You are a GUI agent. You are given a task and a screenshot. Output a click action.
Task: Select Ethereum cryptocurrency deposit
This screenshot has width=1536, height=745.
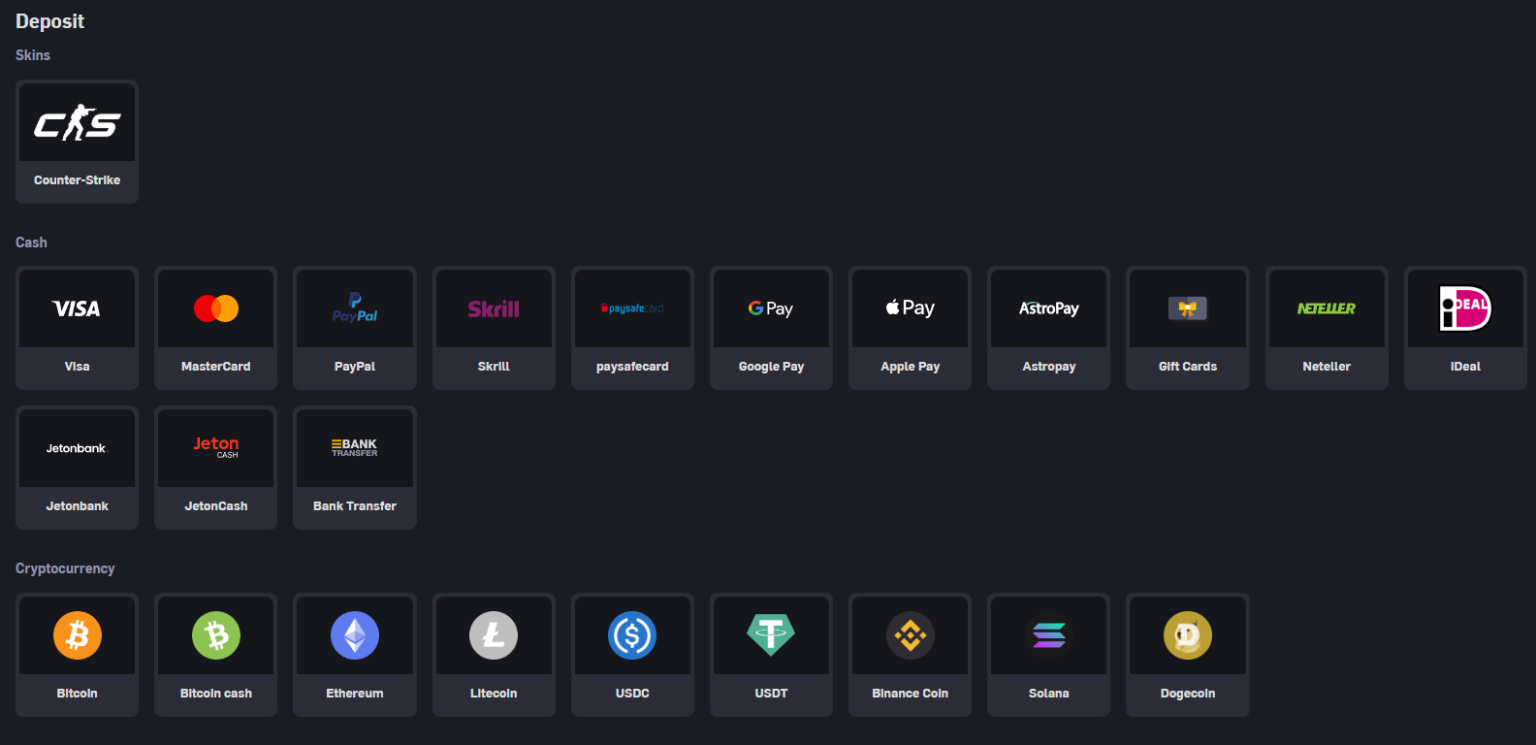pos(355,655)
